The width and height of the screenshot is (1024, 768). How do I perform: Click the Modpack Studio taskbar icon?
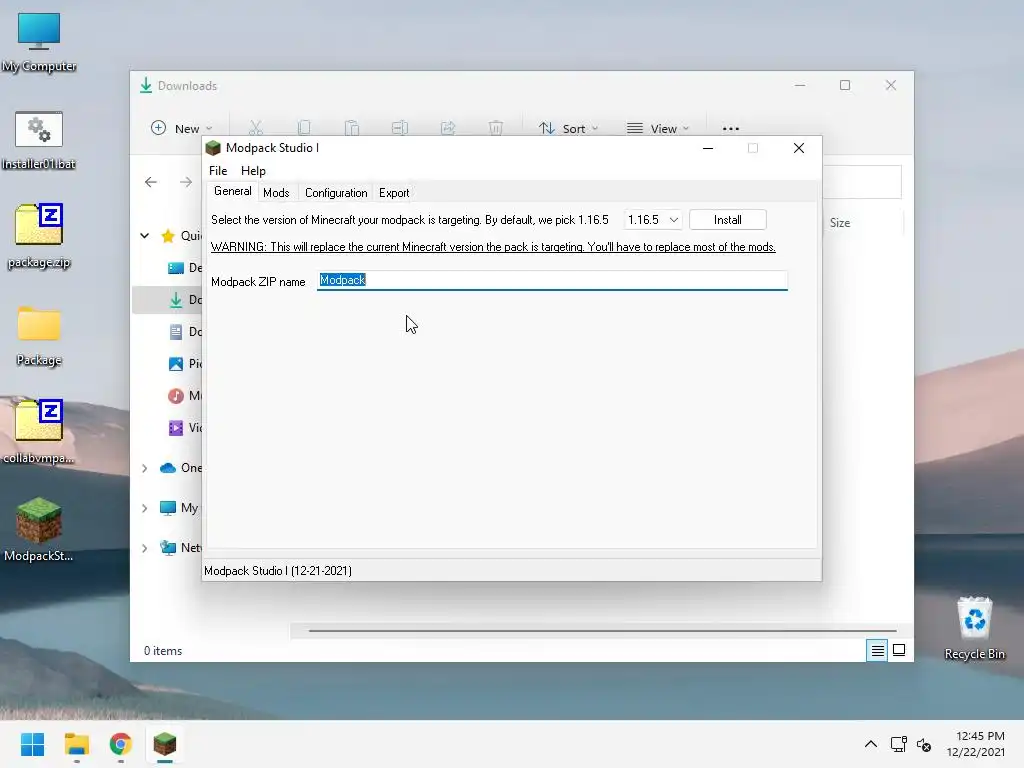pos(165,744)
